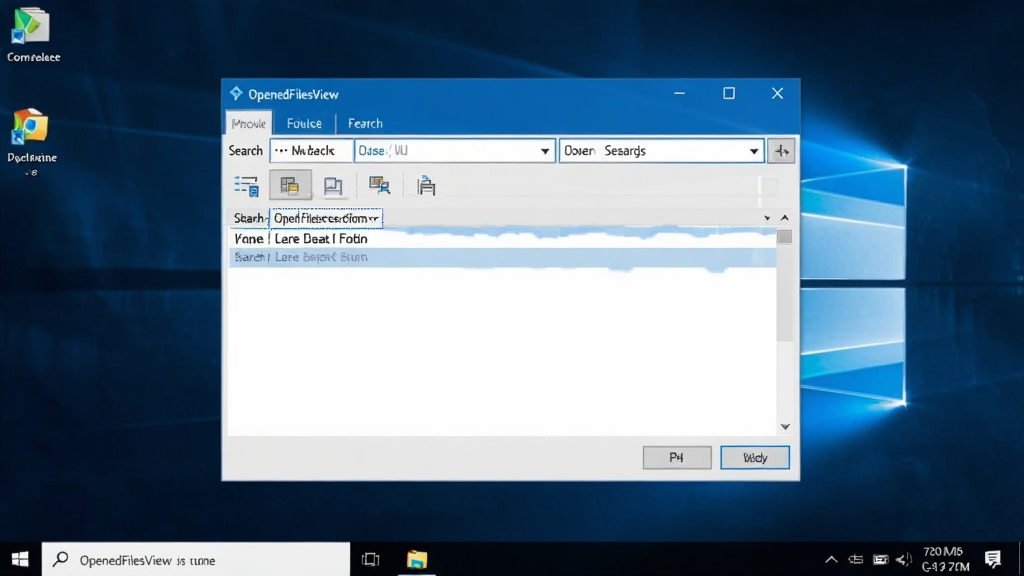
Task: Focus the Search field containing 'Nwtack'
Action: [x=312, y=151]
